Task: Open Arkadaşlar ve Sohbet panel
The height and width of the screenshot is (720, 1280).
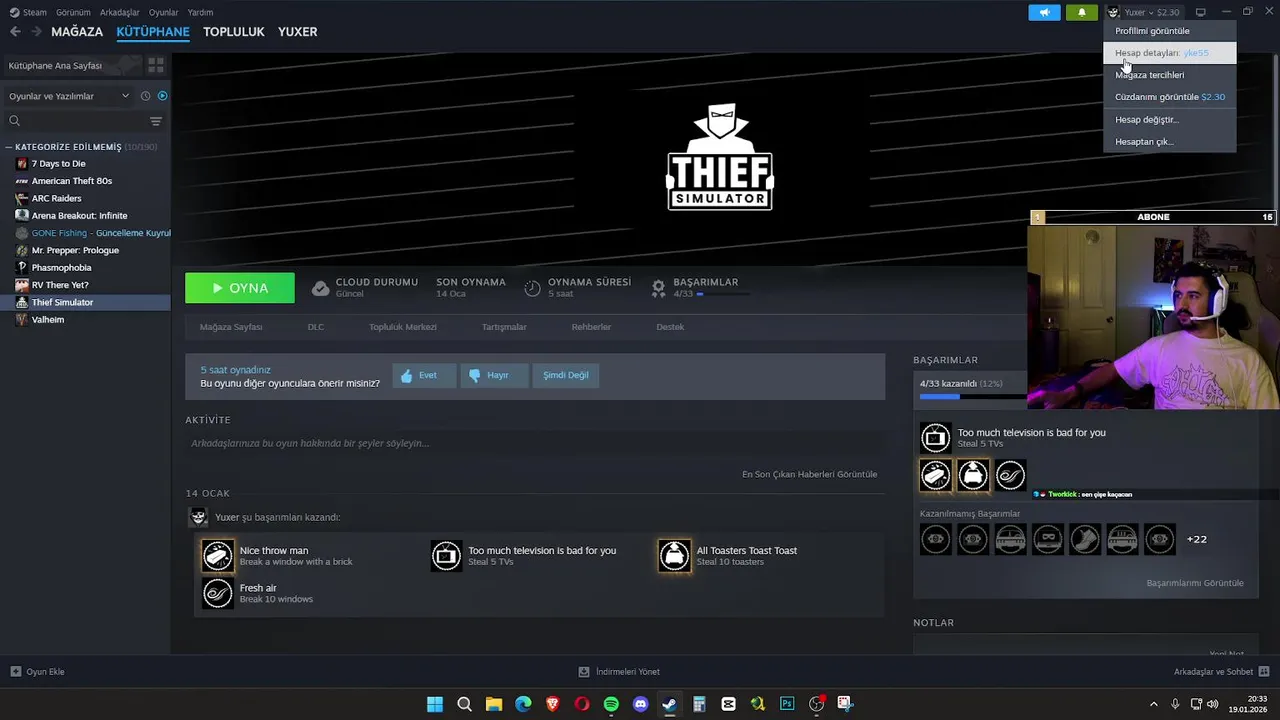Action: [x=1221, y=672]
